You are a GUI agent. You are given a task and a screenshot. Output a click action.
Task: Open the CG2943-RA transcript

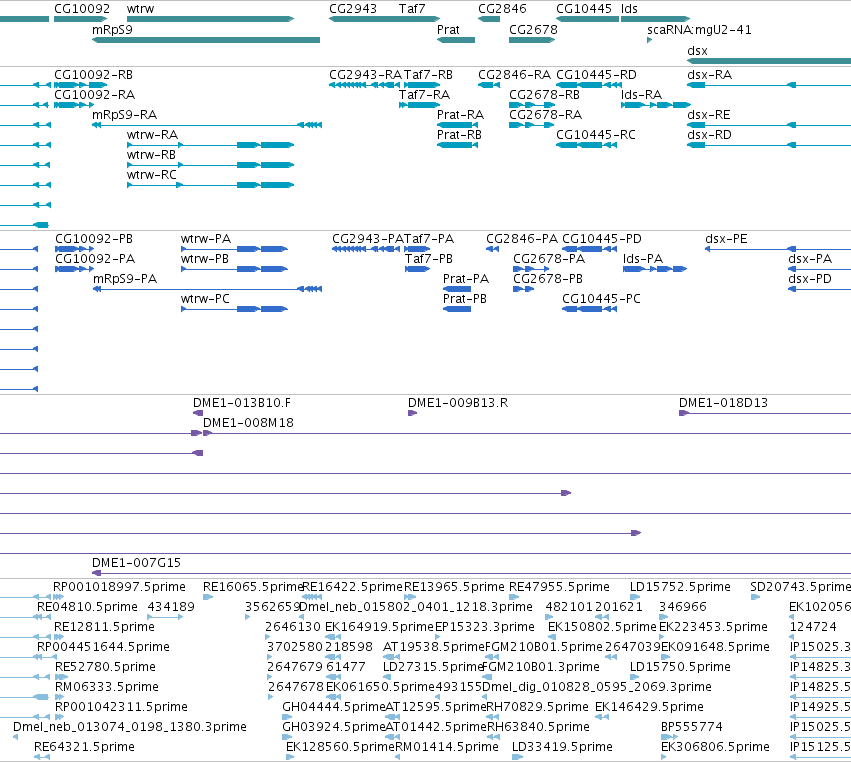(x=365, y=85)
